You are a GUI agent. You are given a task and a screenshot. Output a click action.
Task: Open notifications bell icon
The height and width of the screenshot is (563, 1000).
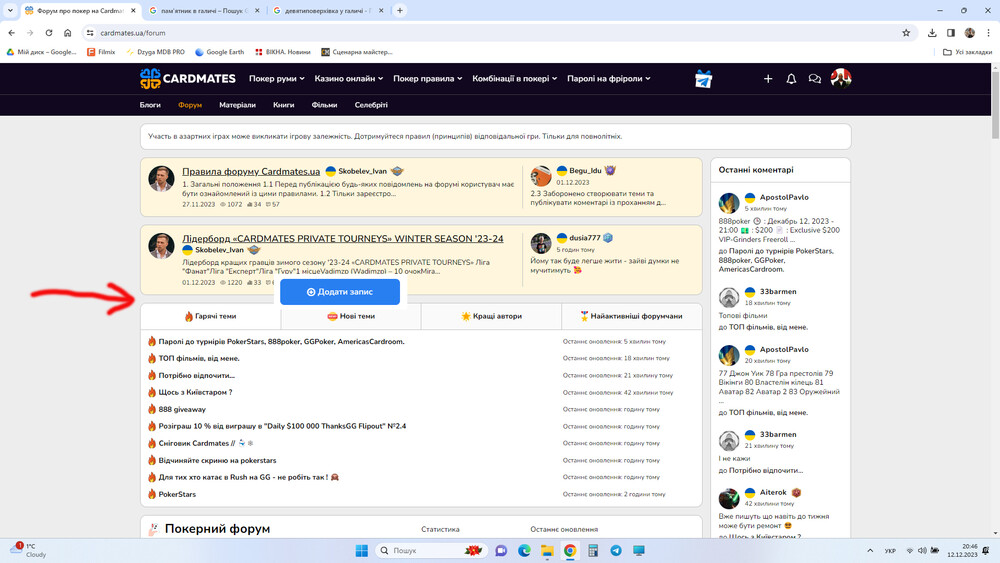[791, 79]
